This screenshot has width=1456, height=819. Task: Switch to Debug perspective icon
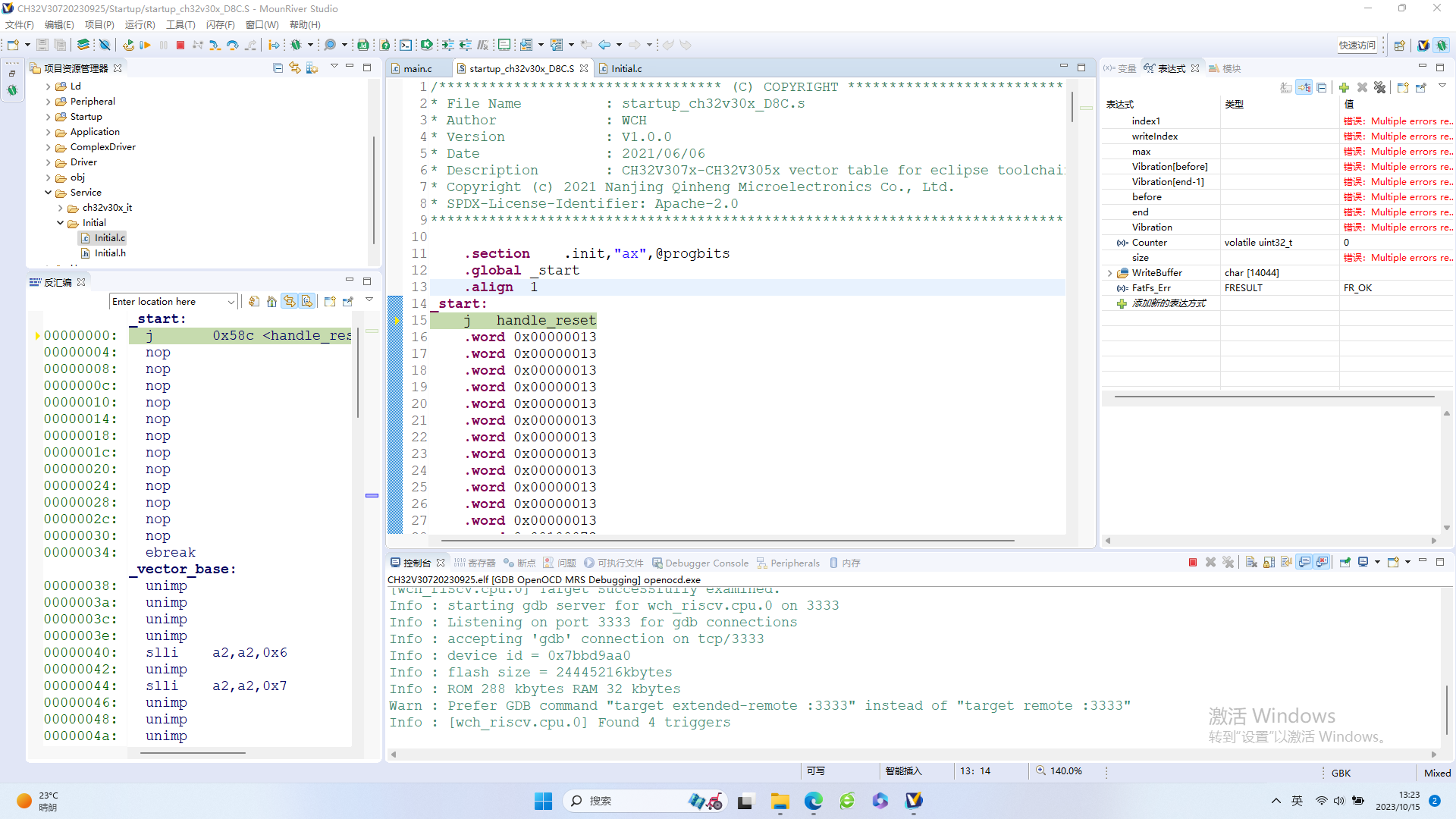click(x=1442, y=45)
